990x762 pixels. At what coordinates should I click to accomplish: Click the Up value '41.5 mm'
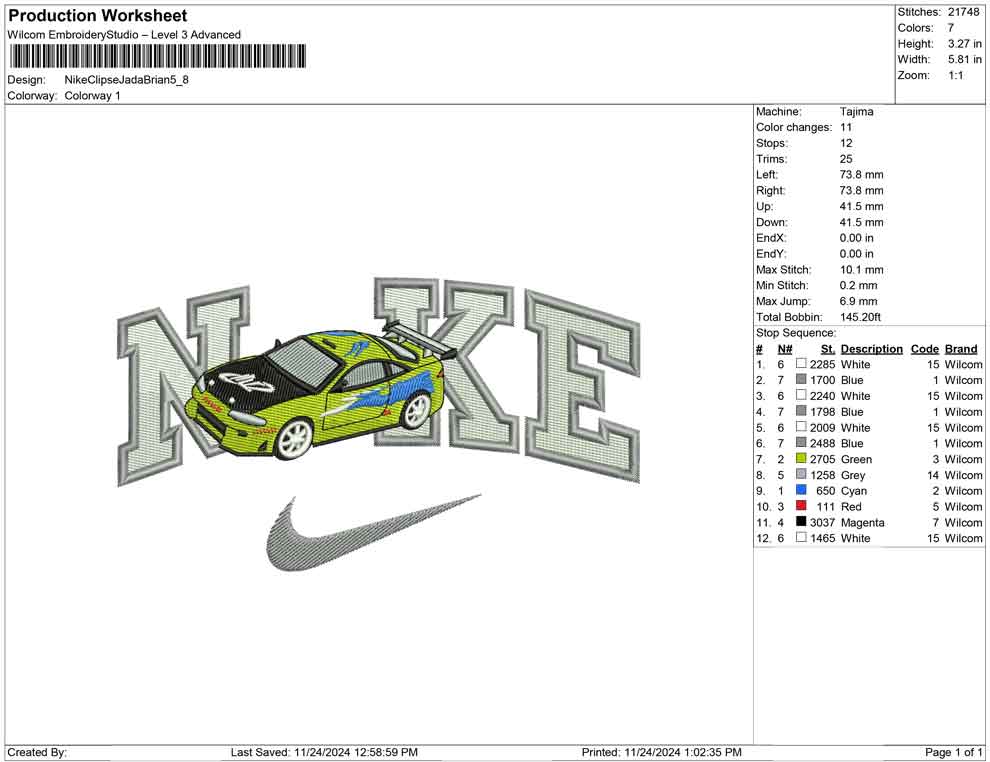pos(862,206)
